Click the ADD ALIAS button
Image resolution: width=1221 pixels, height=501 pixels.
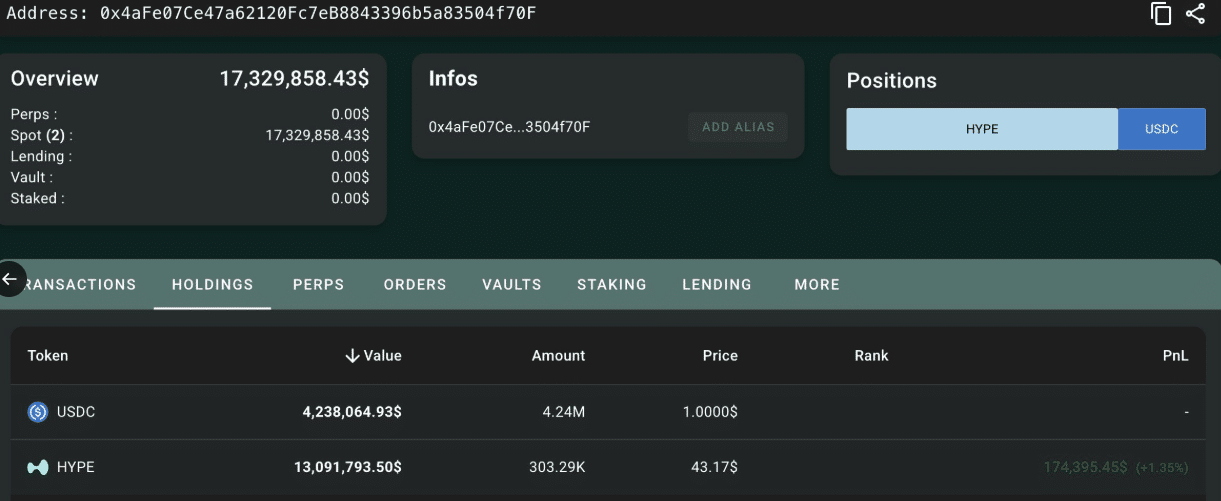click(738, 127)
